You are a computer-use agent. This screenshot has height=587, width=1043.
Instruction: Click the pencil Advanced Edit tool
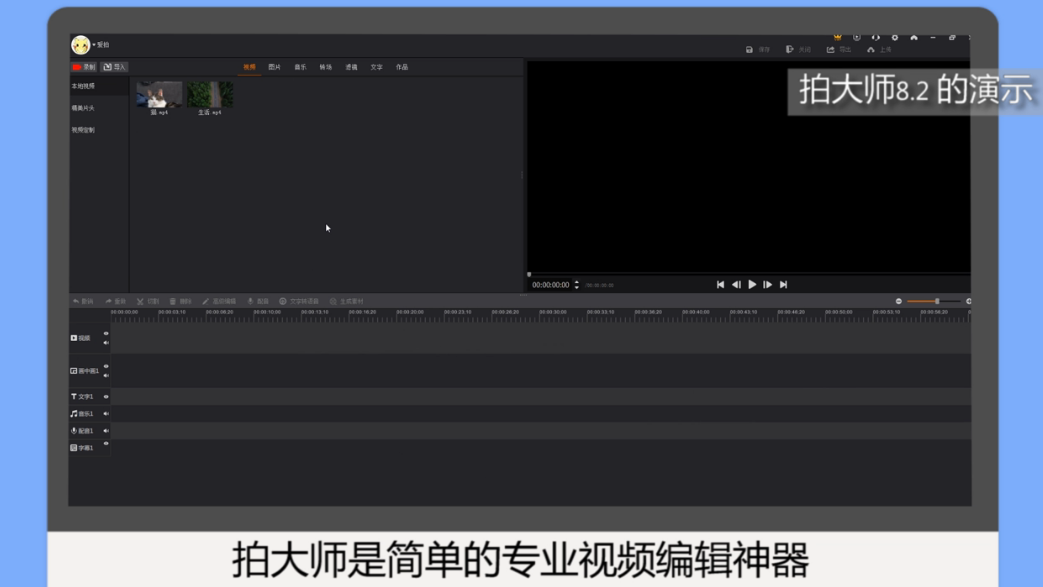point(219,301)
